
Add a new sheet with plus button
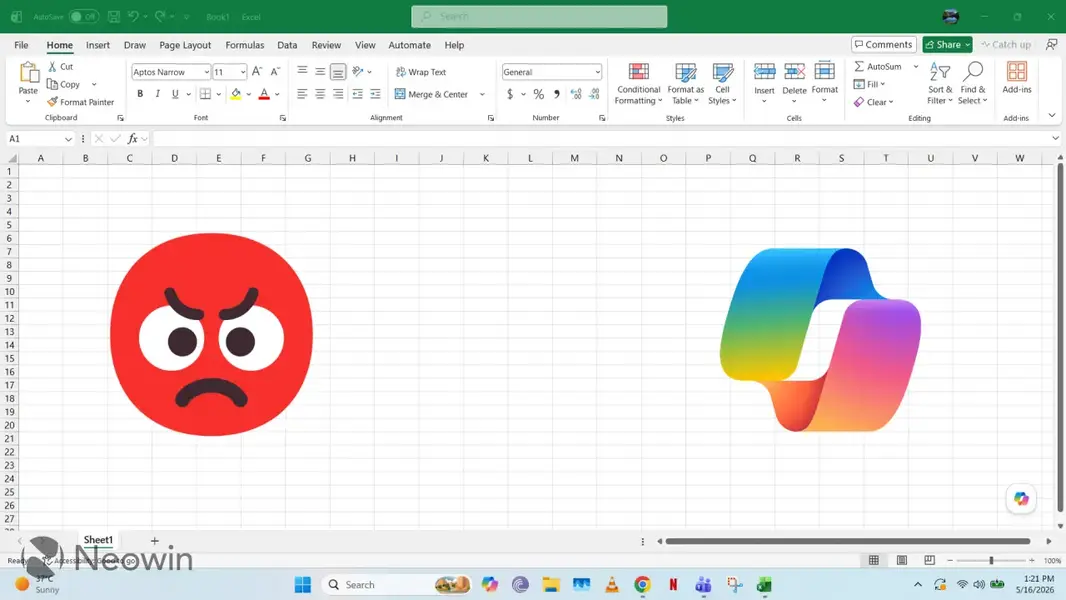click(154, 541)
